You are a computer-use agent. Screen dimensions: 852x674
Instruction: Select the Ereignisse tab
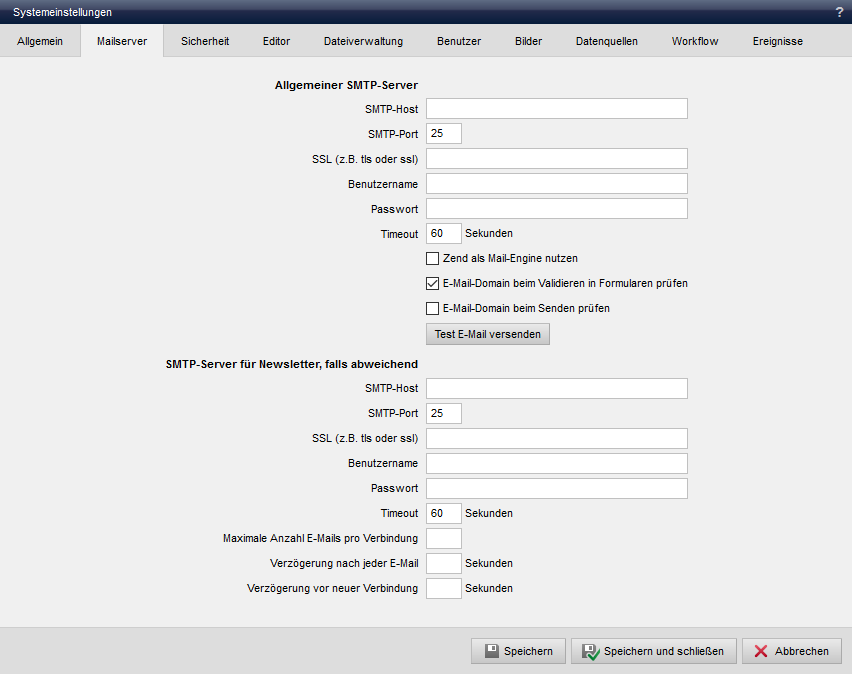777,41
